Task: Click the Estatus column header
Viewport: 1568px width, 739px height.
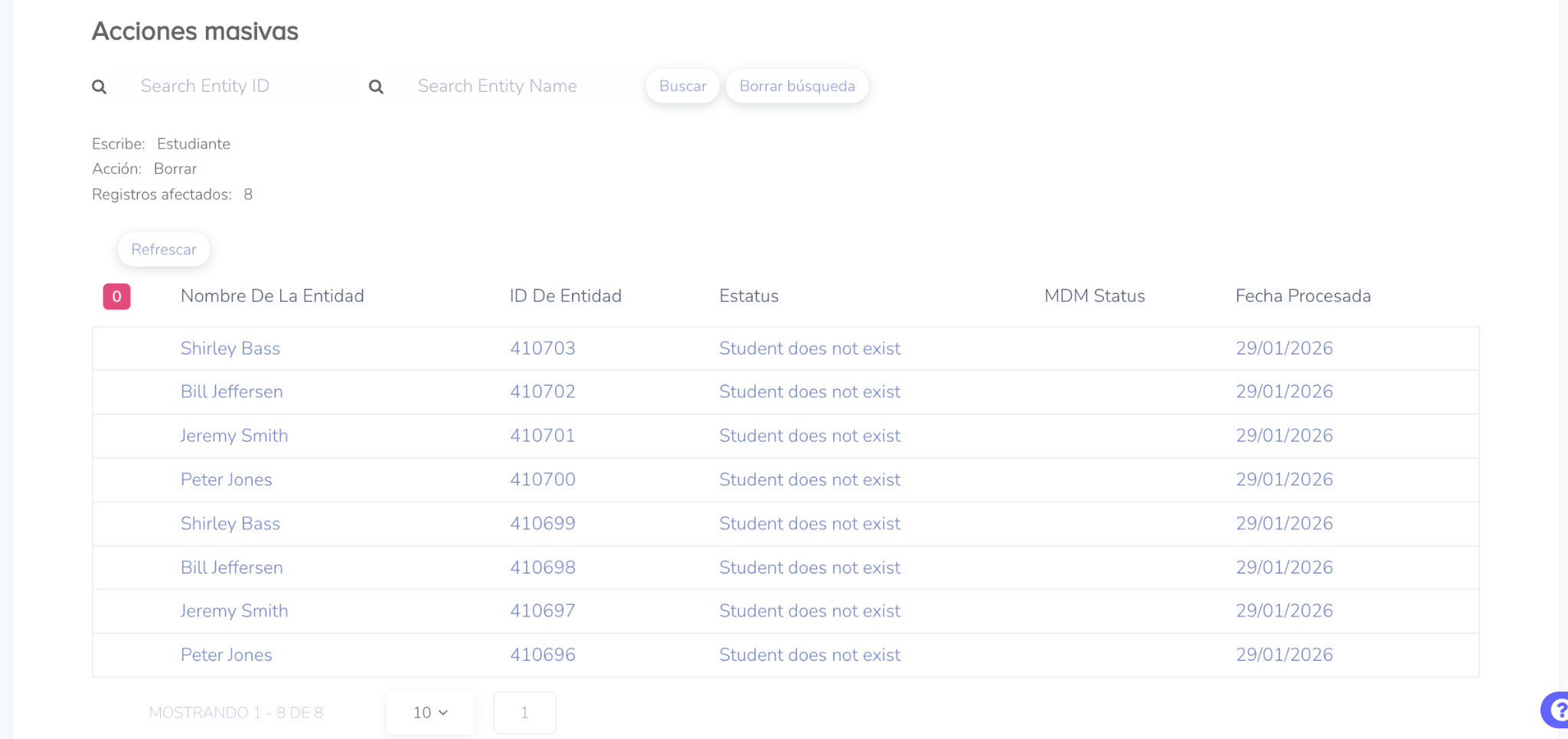Action: [748, 296]
